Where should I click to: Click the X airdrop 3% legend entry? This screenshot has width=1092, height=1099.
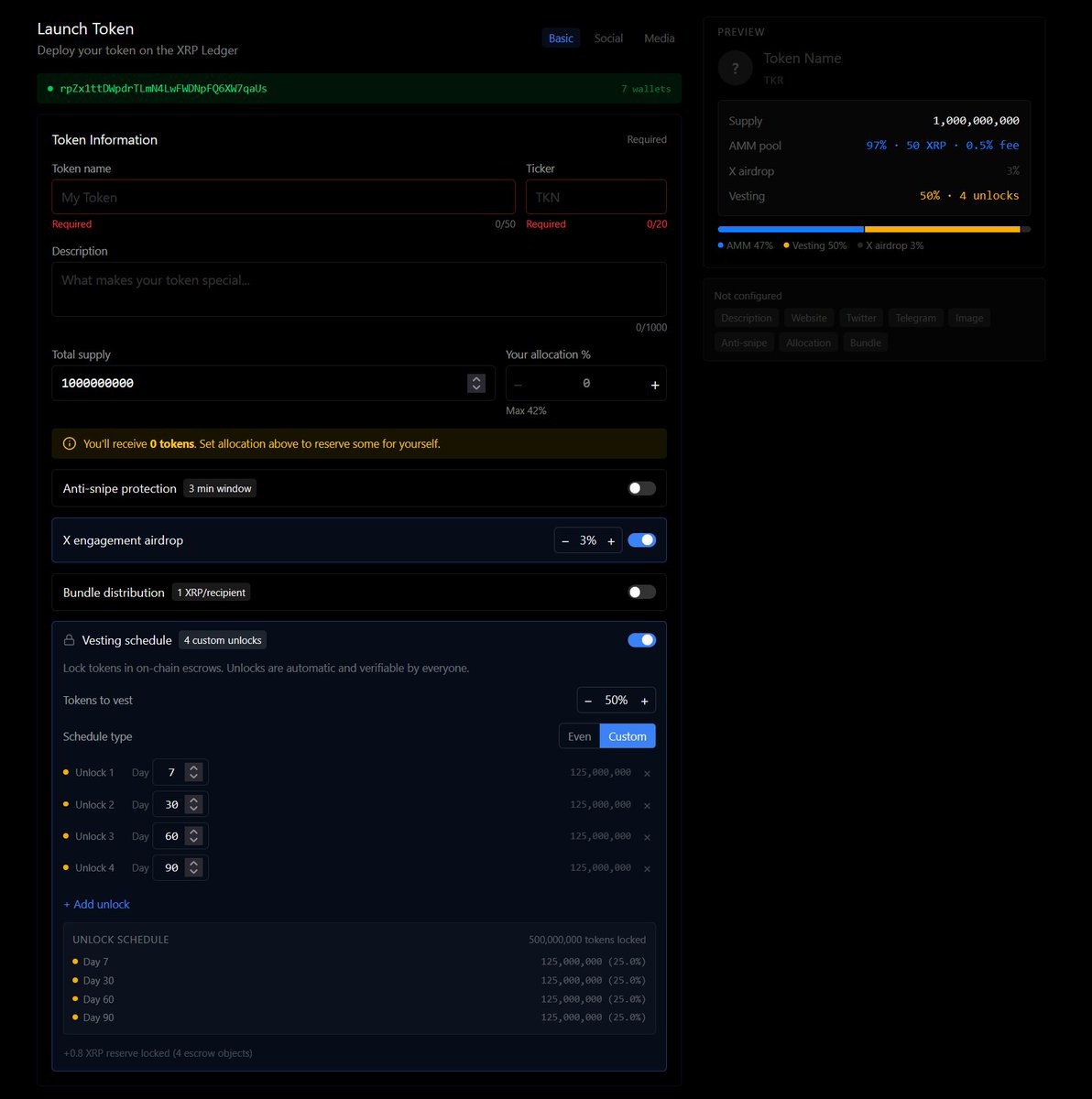pyautogui.click(x=890, y=245)
